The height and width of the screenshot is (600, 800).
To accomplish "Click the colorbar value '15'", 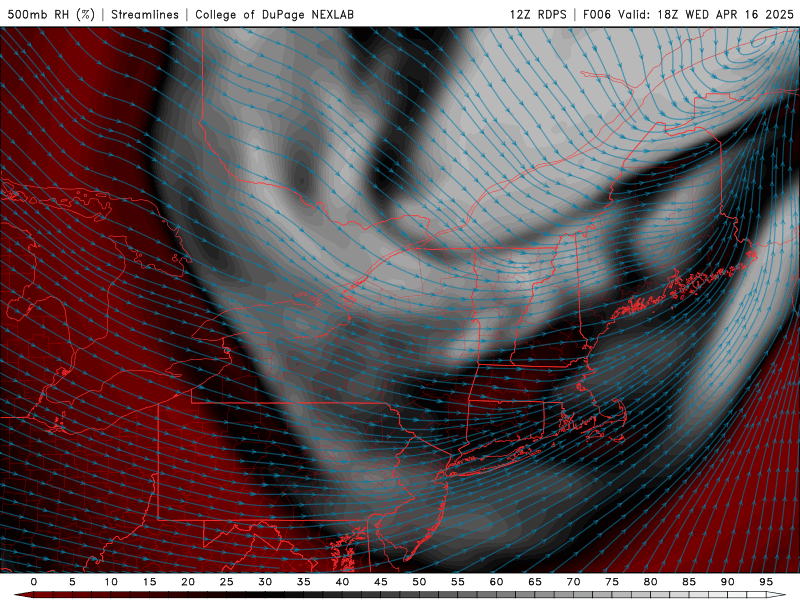I will click(x=149, y=582).
